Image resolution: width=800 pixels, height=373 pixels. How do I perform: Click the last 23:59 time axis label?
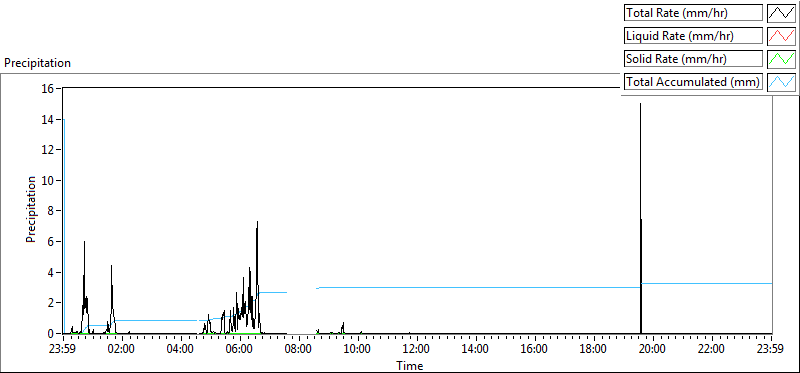point(771,350)
